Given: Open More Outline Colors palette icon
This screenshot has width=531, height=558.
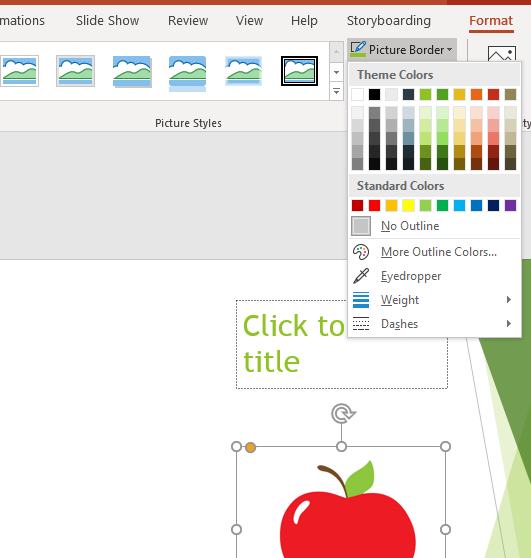Looking at the screenshot, I should click(361, 252).
